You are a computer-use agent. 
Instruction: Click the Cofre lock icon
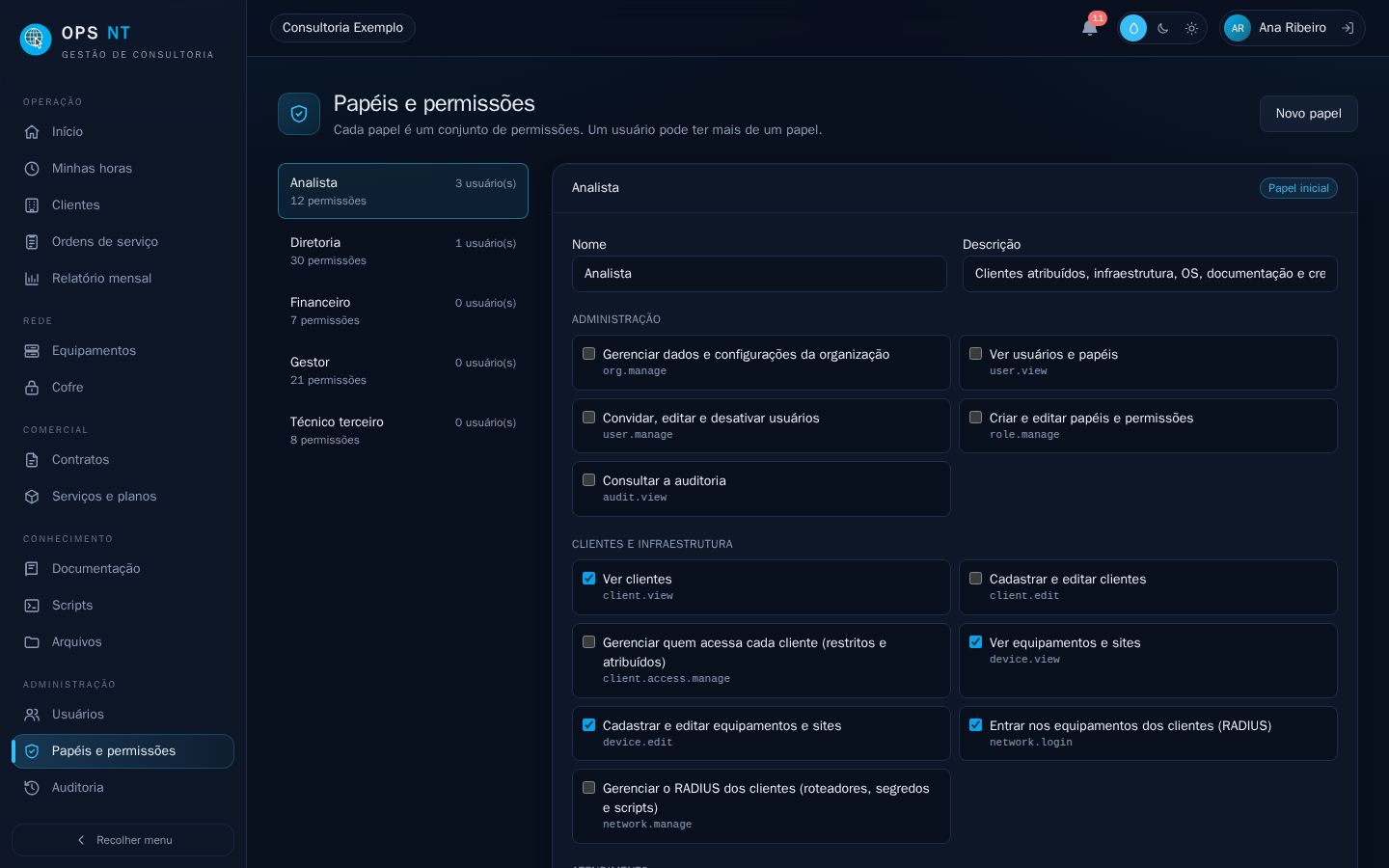point(32,388)
